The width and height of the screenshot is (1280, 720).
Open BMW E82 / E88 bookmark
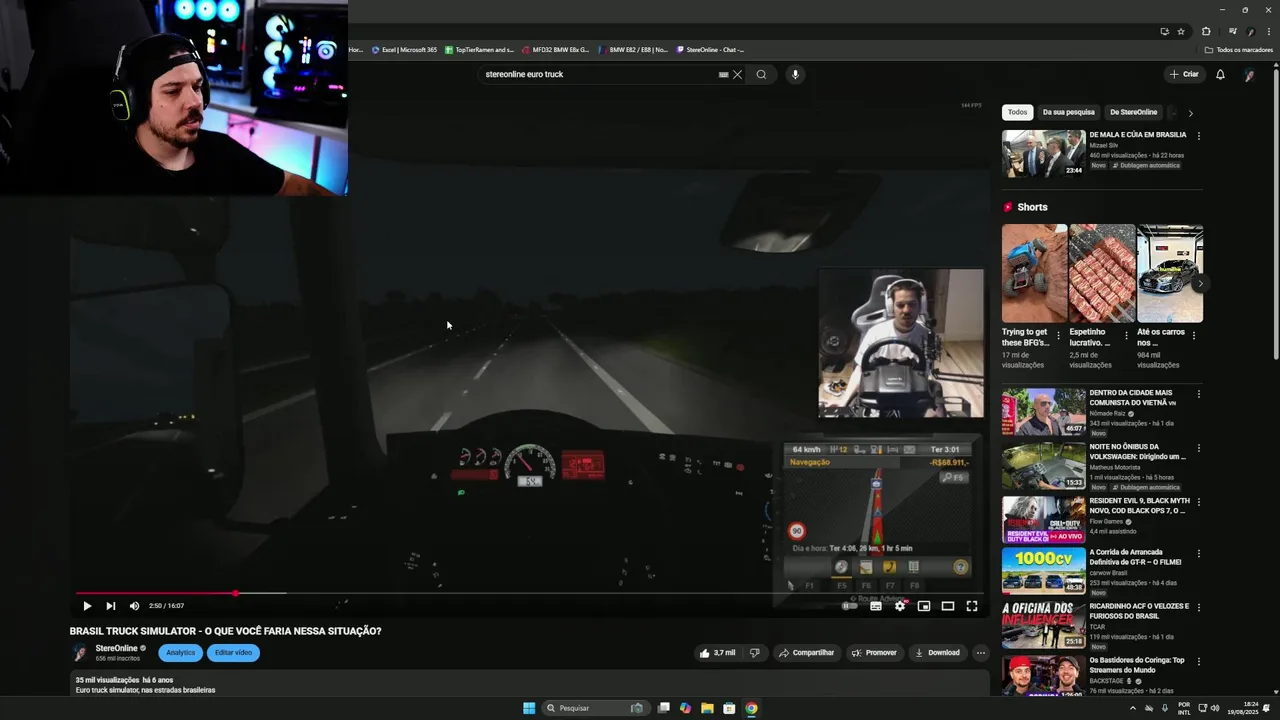click(633, 50)
